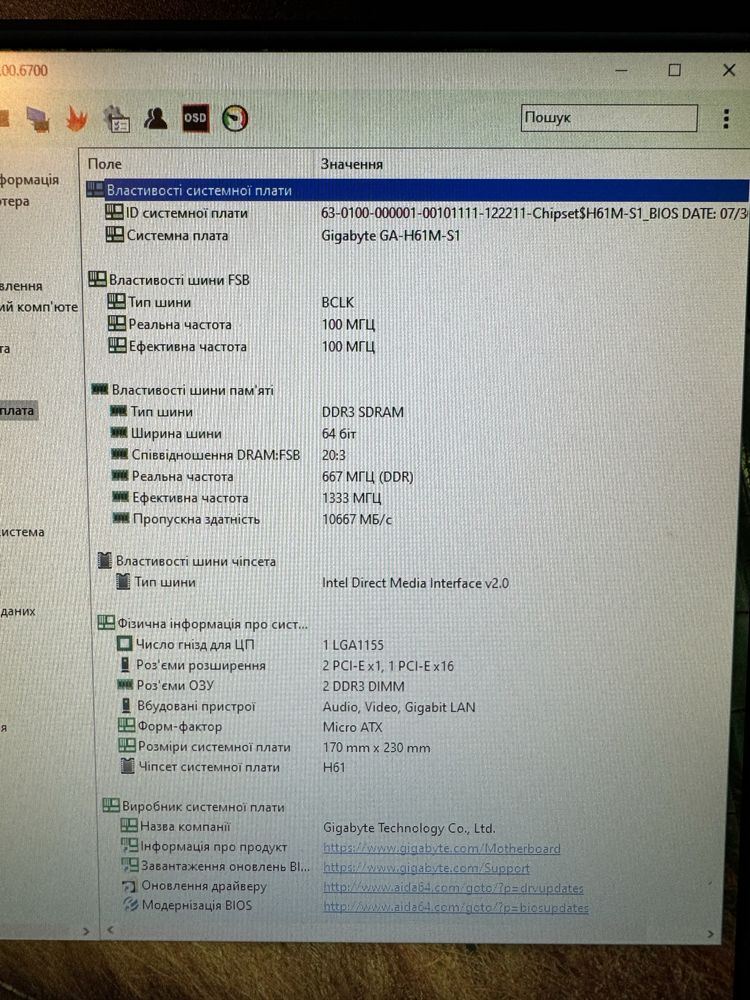Screen dimensions: 750x1000
Task: Click the round gauge benchmark icon
Action: [x=235, y=119]
